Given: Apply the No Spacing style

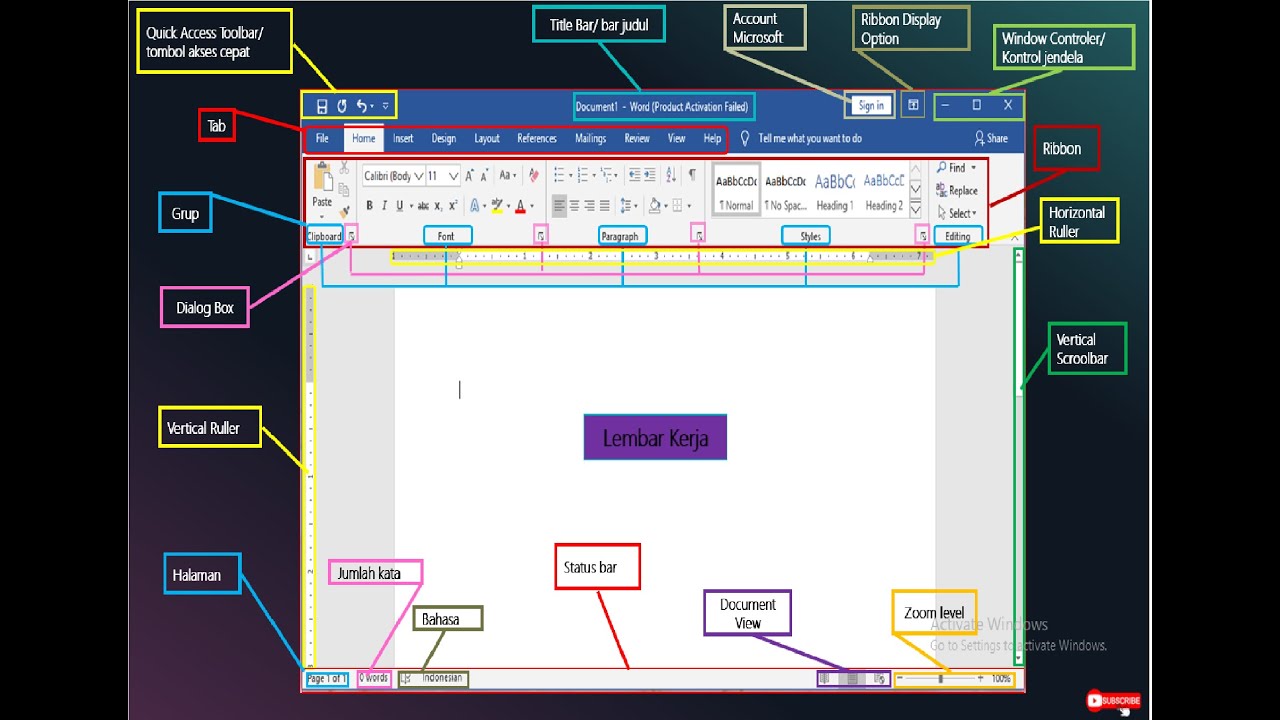Looking at the screenshot, I should tap(786, 190).
